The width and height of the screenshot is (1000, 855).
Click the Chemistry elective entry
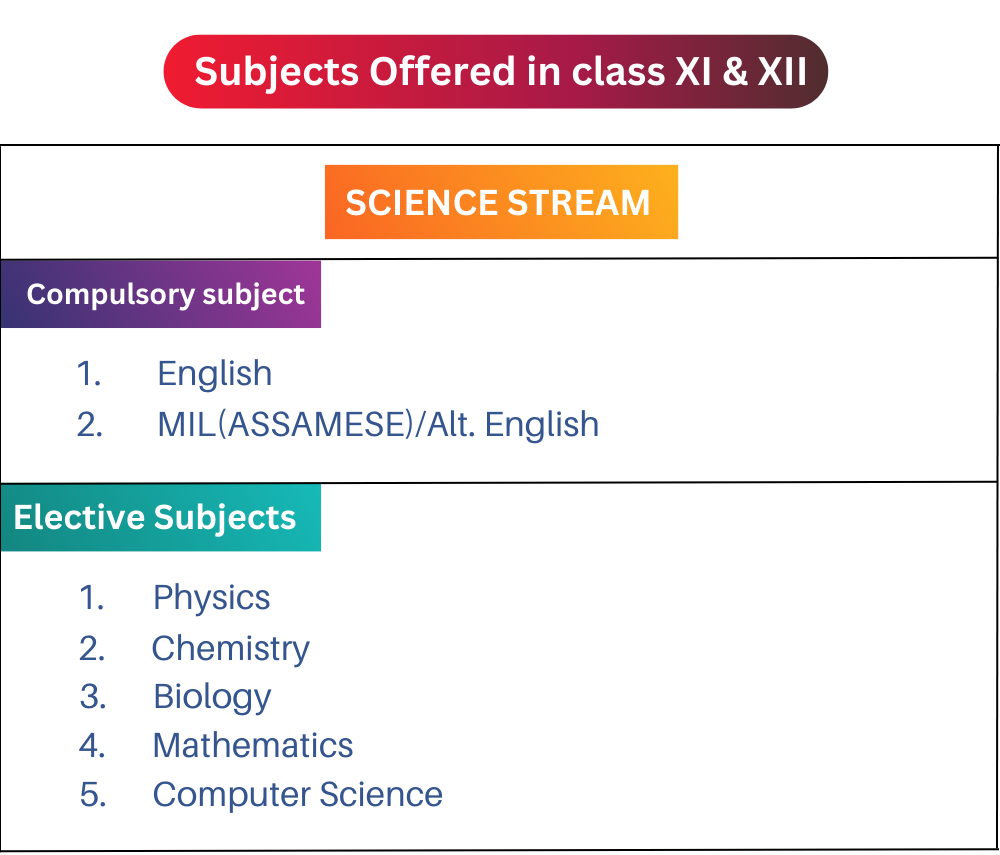coord(231,649)
